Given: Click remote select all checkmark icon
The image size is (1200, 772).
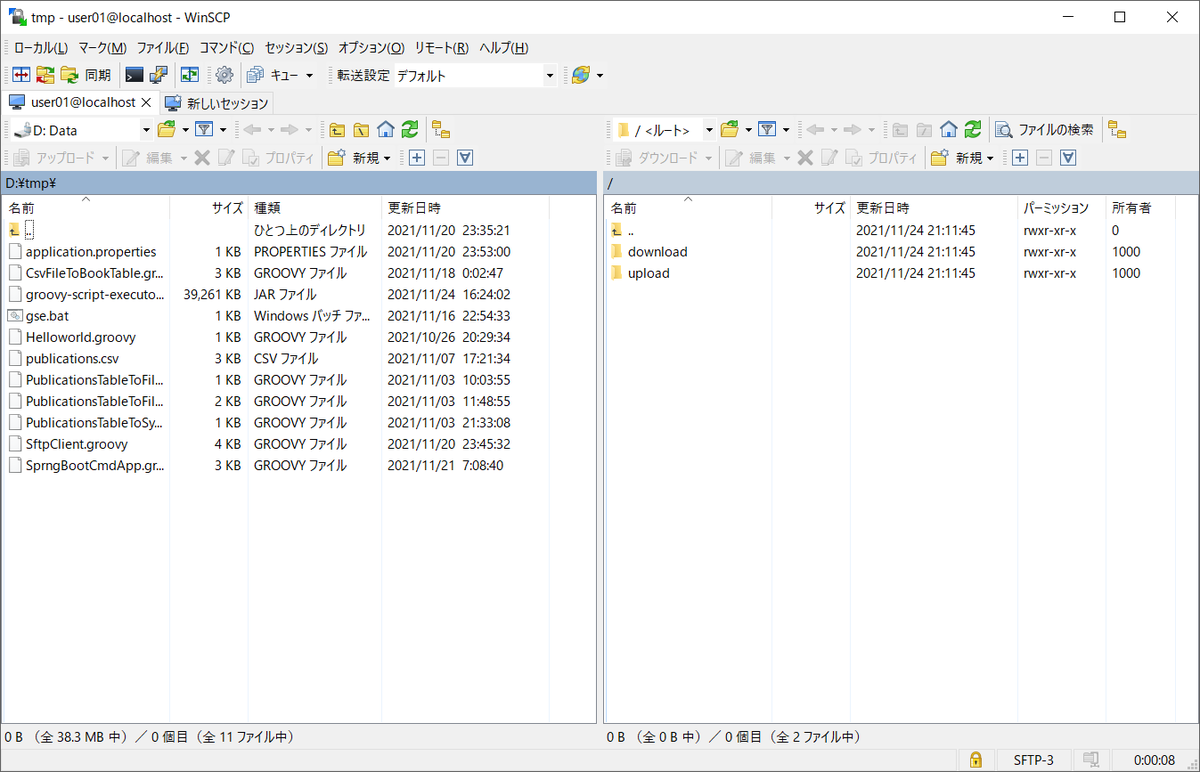Looking at the screenshot, I should (x=1068, y=157).
